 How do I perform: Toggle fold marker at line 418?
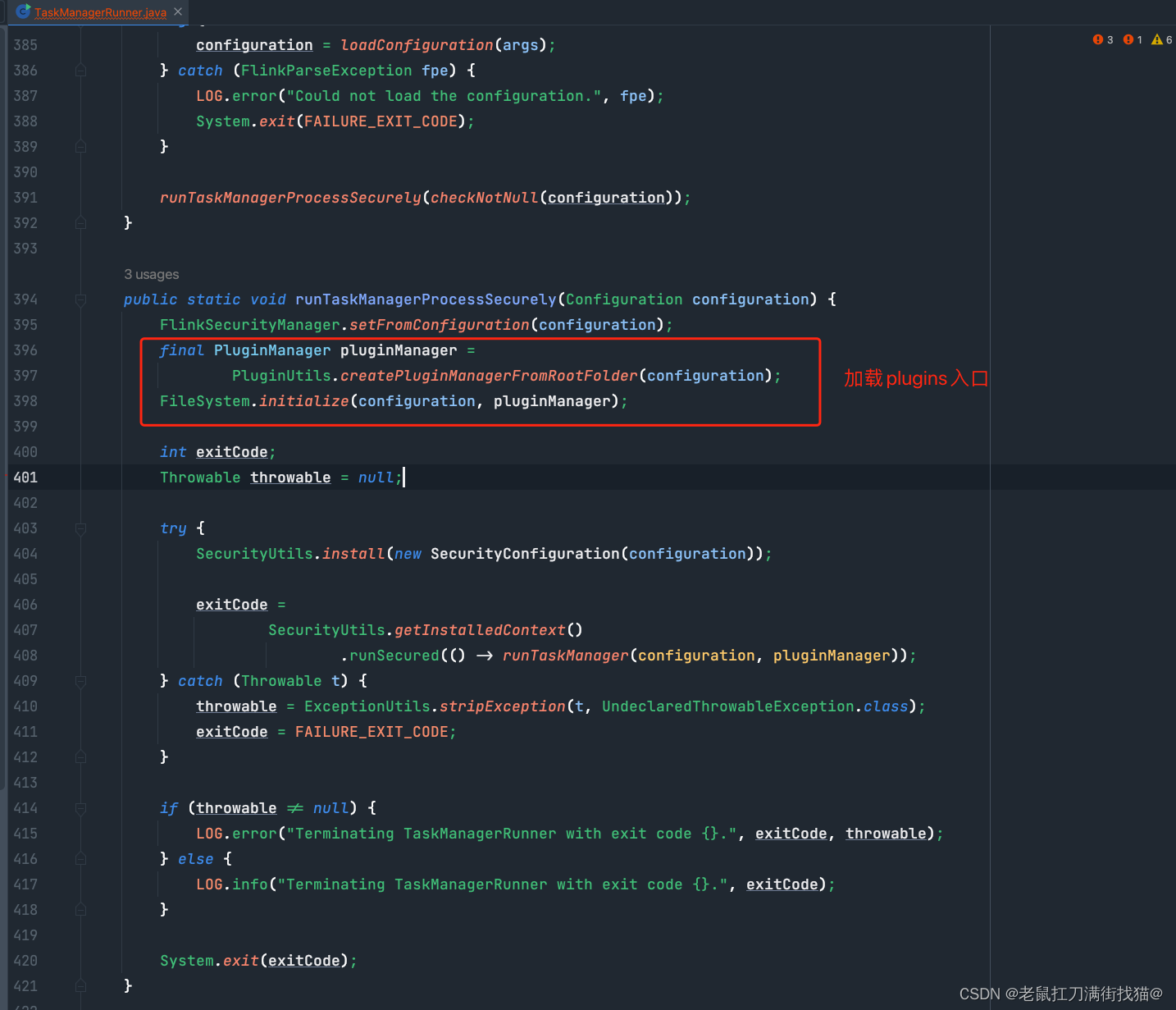(80, 910)
